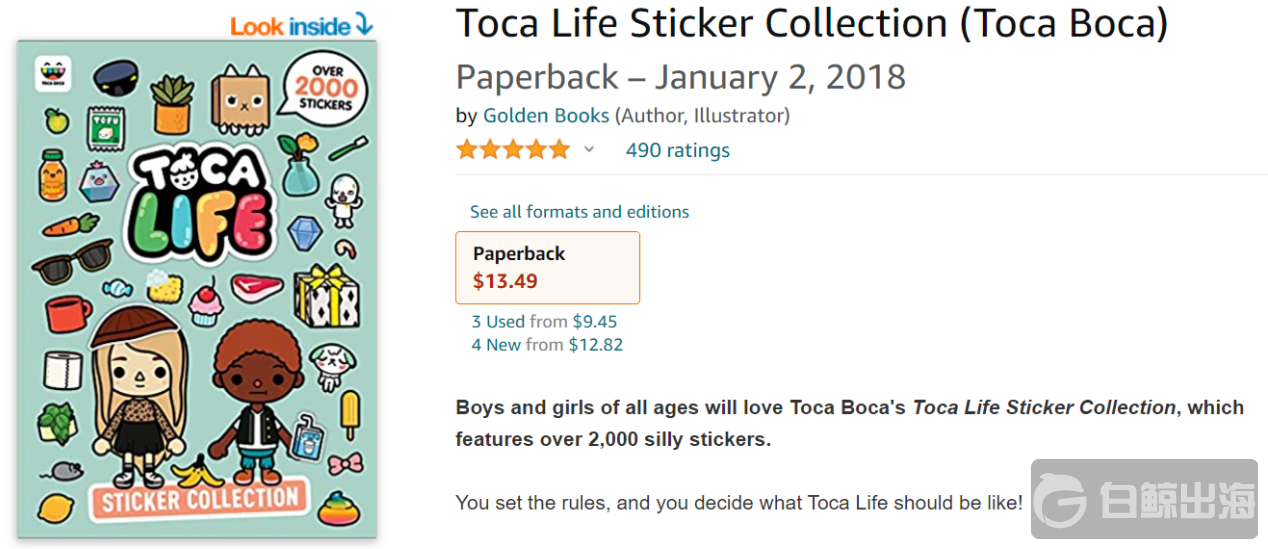Click the book title heading text
This screenshot has height=549, width=1268.
coord(811,24)
